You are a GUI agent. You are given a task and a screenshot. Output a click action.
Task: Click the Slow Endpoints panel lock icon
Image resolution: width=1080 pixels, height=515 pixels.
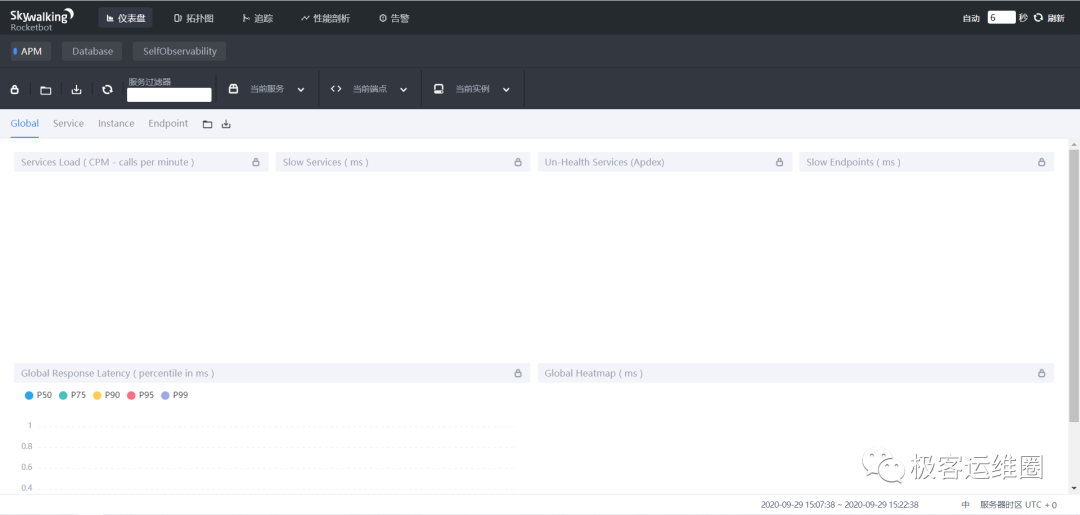click(1041, 162)
